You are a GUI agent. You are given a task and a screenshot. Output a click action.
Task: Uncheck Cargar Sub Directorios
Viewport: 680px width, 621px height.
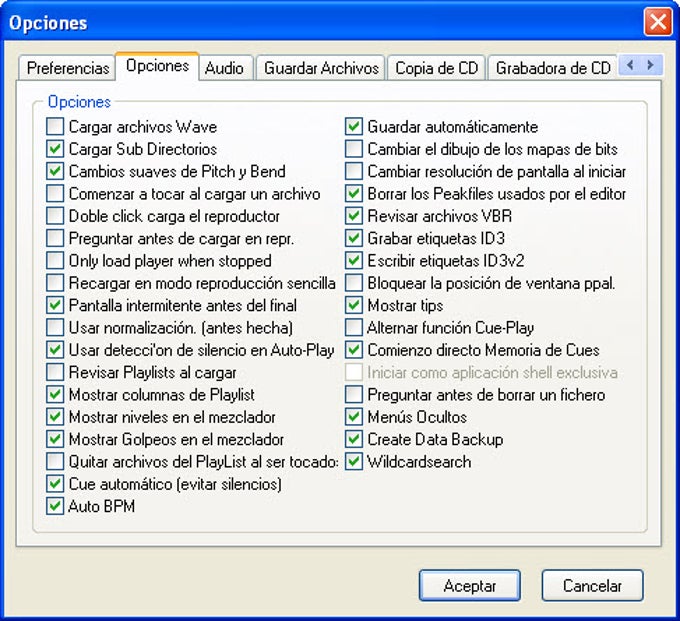[x=55, y=149]
